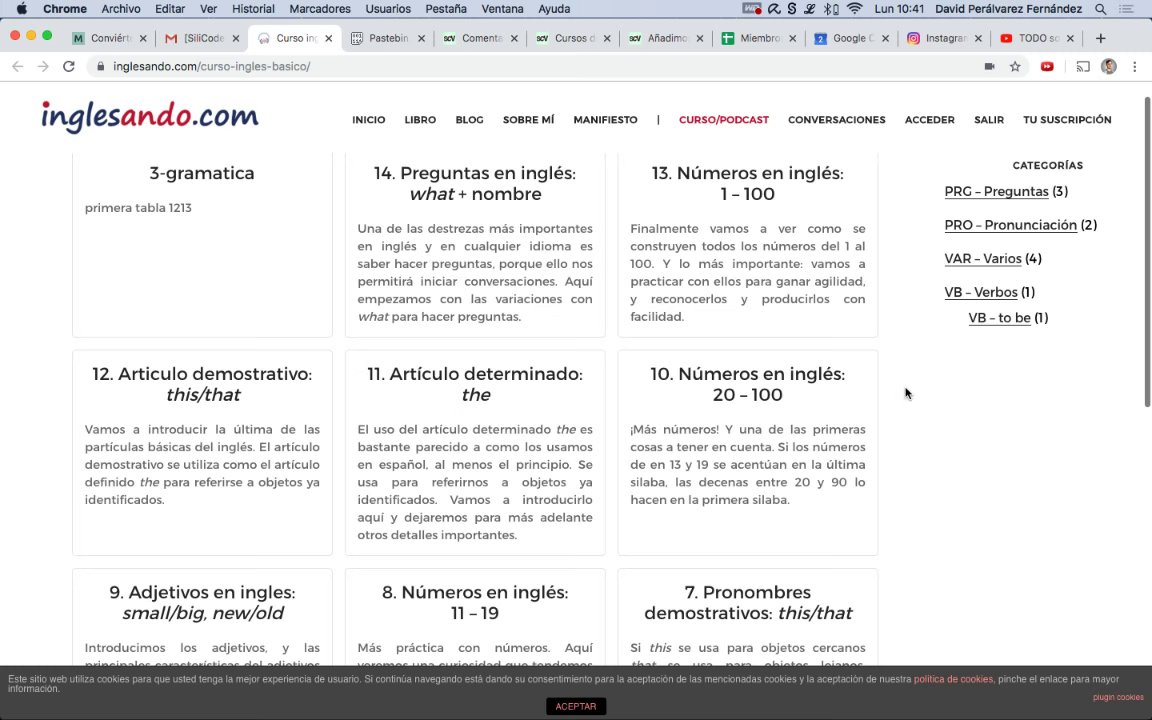Image resolution: width=1152 pixels, height=720 pixels.
Task: Open the política de cookies link
Action: pyautogui.click(x=953, y=680)
